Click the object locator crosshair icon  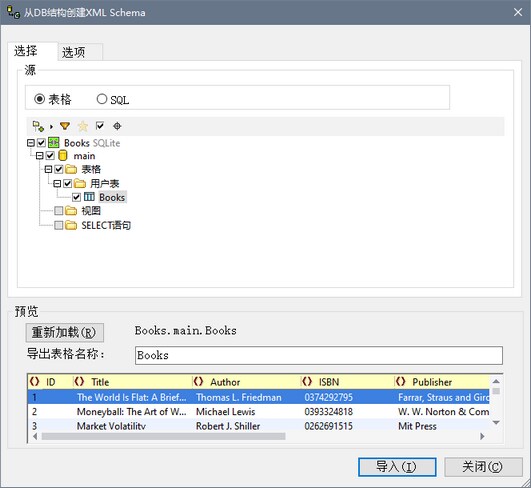click(117, 126)
